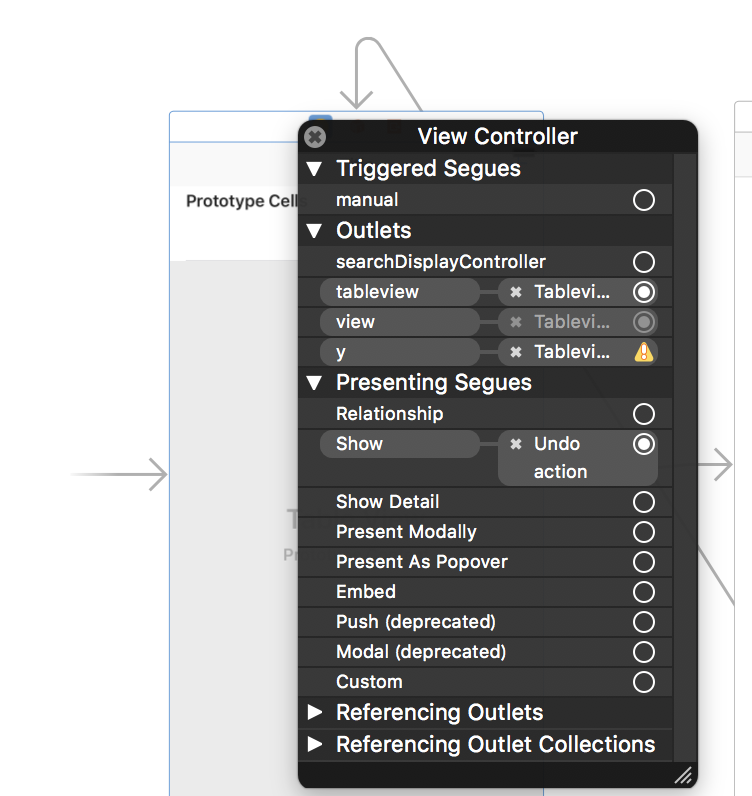752x796 pixels.
Task: Delete the Show segue Undo action connection
Action: point(516,444)
